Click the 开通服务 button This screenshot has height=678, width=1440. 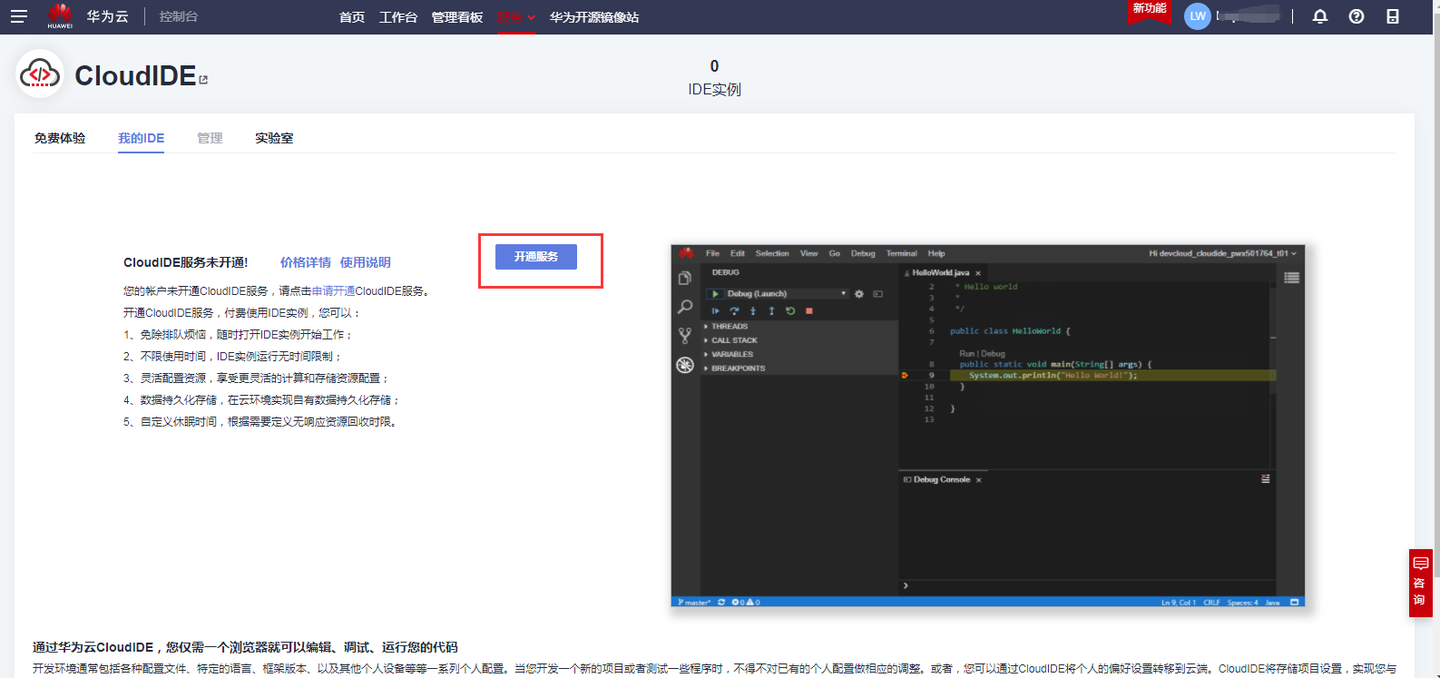(x=537, y=257)
